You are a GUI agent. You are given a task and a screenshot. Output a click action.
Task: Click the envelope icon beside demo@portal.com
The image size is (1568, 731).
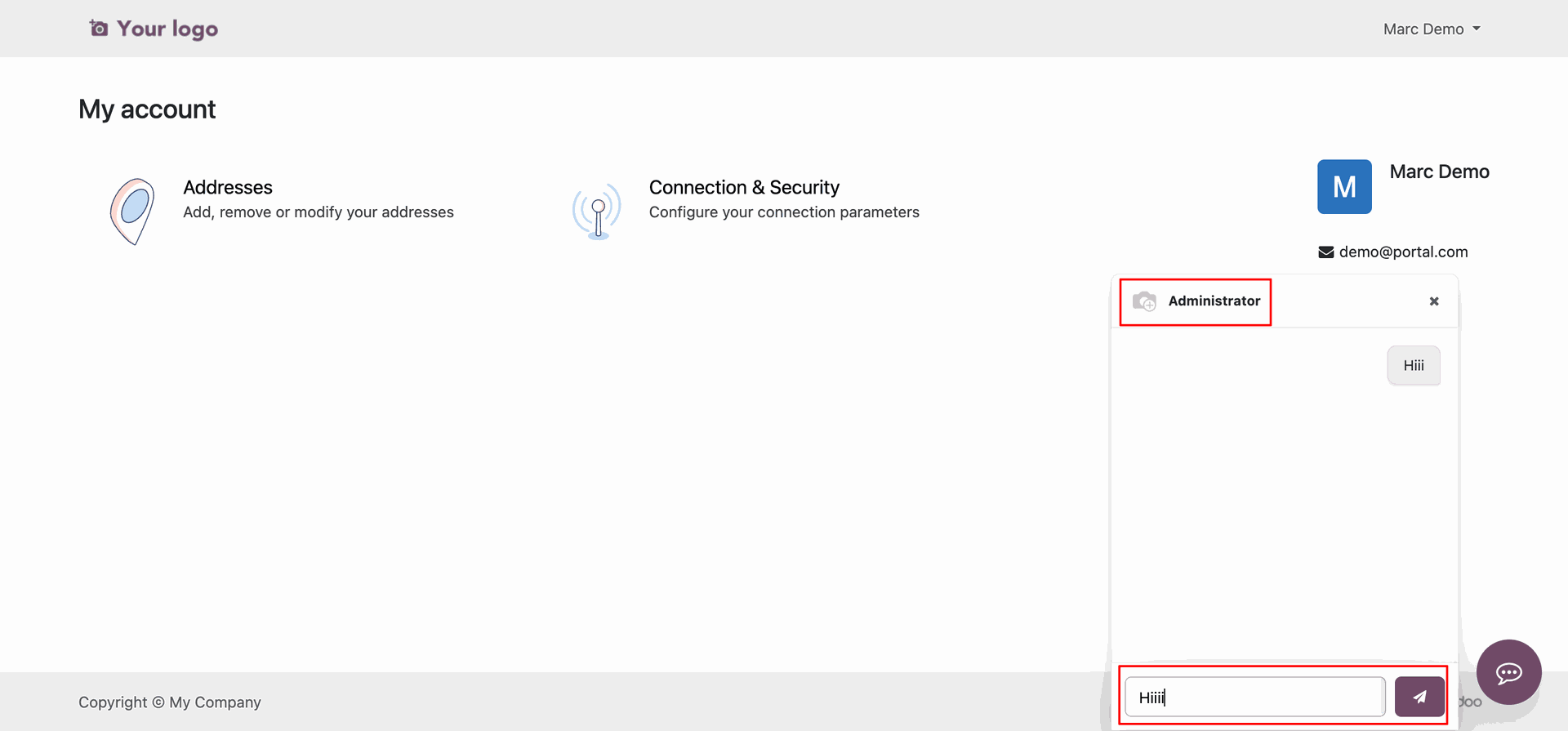click(1326, 252)
